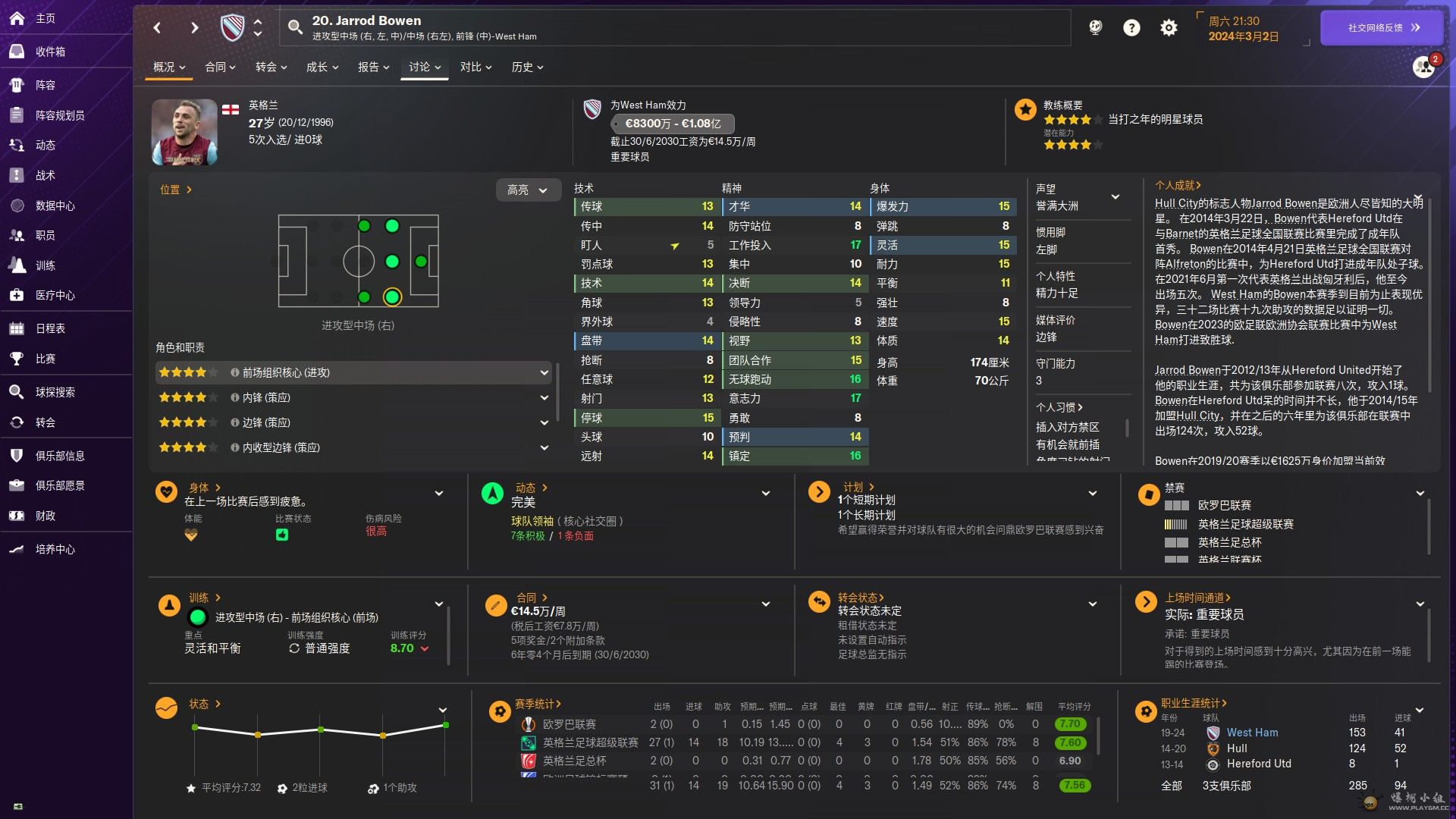Open the 职员 staff sidebar icon
Screen dimensions: 1456x819
click(17, 235)
